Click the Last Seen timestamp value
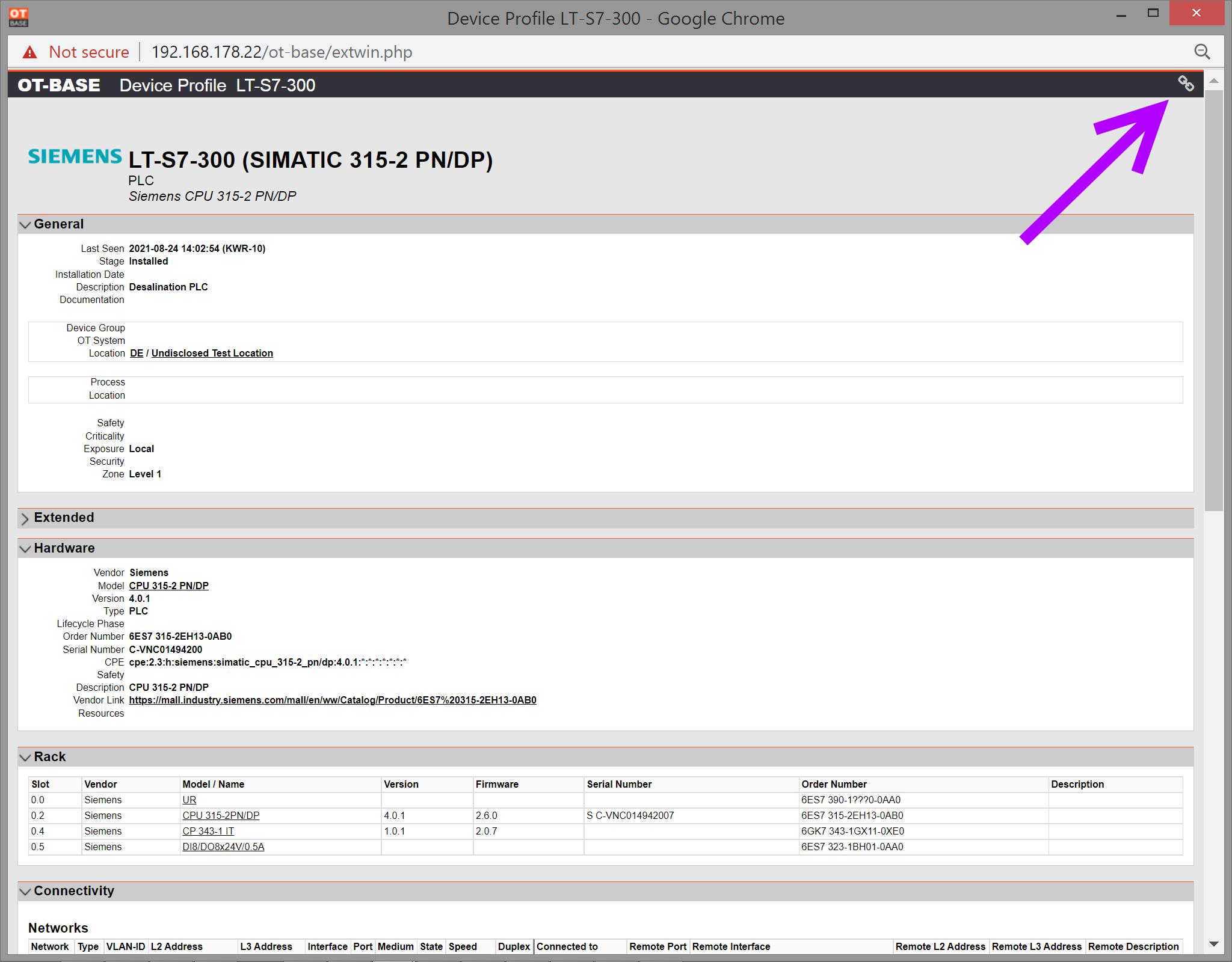1232x962 pixels. pyautogui.click(x=197, y=248)
